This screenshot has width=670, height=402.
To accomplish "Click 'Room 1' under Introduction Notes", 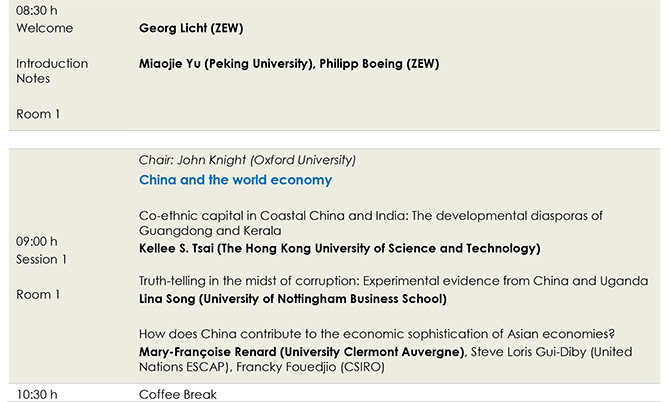I will tap(38, 114).
